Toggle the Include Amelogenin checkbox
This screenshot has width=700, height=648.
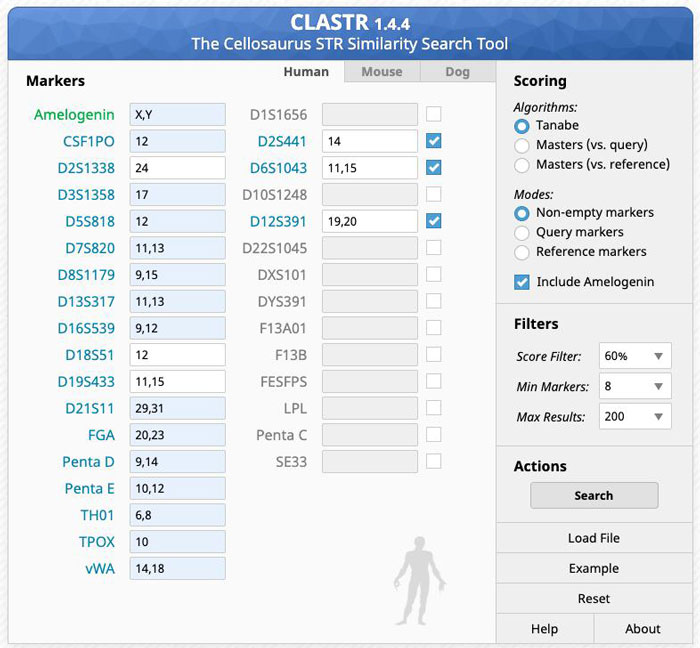[521, 282]
